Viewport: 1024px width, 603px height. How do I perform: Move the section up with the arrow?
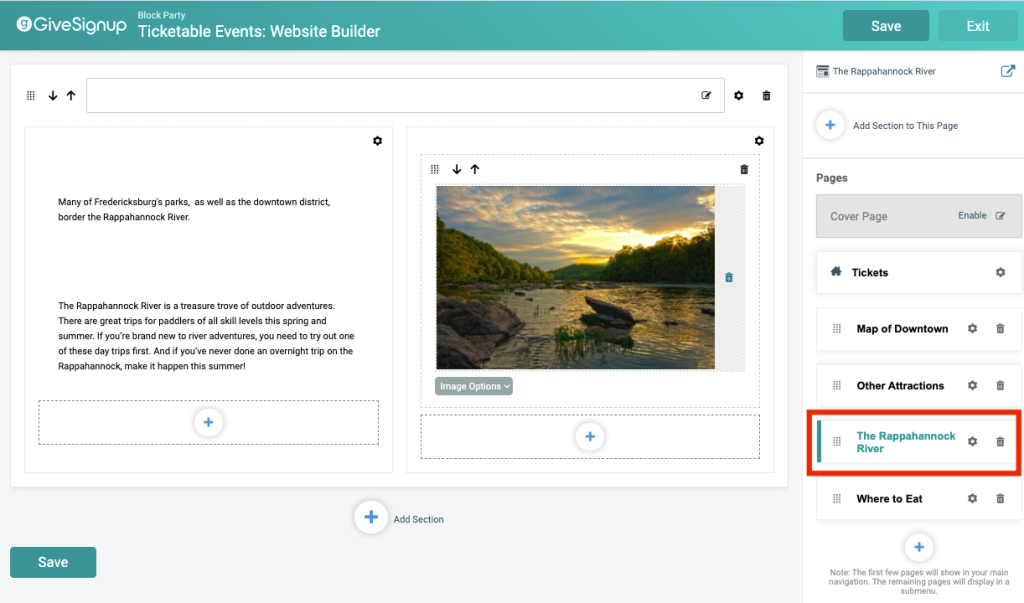coord(71,95)
